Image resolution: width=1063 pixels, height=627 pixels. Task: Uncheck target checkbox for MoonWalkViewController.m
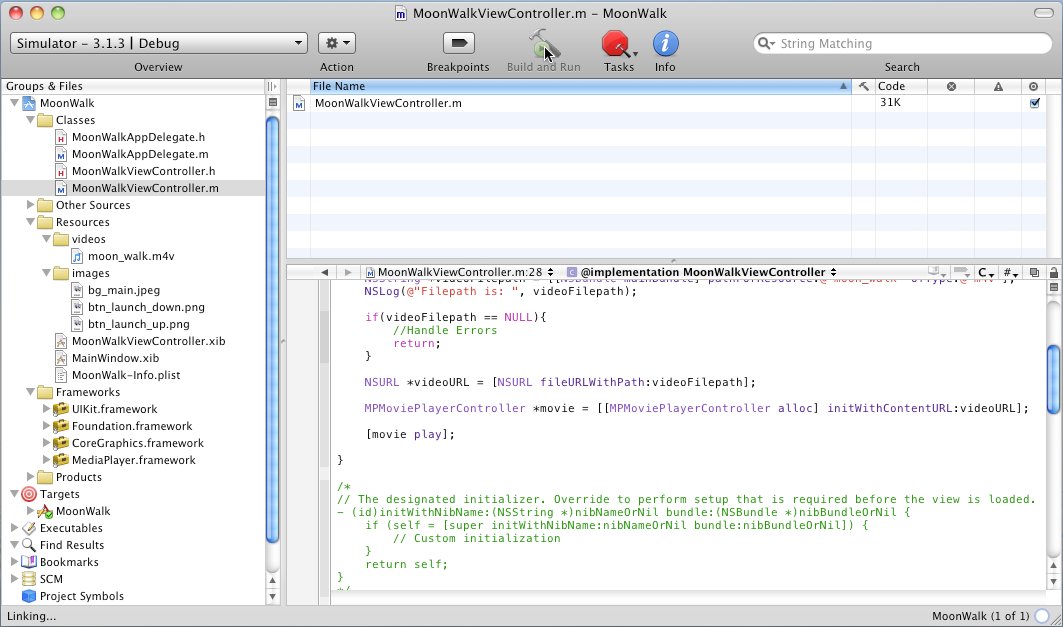click(x=1035, y=103)
